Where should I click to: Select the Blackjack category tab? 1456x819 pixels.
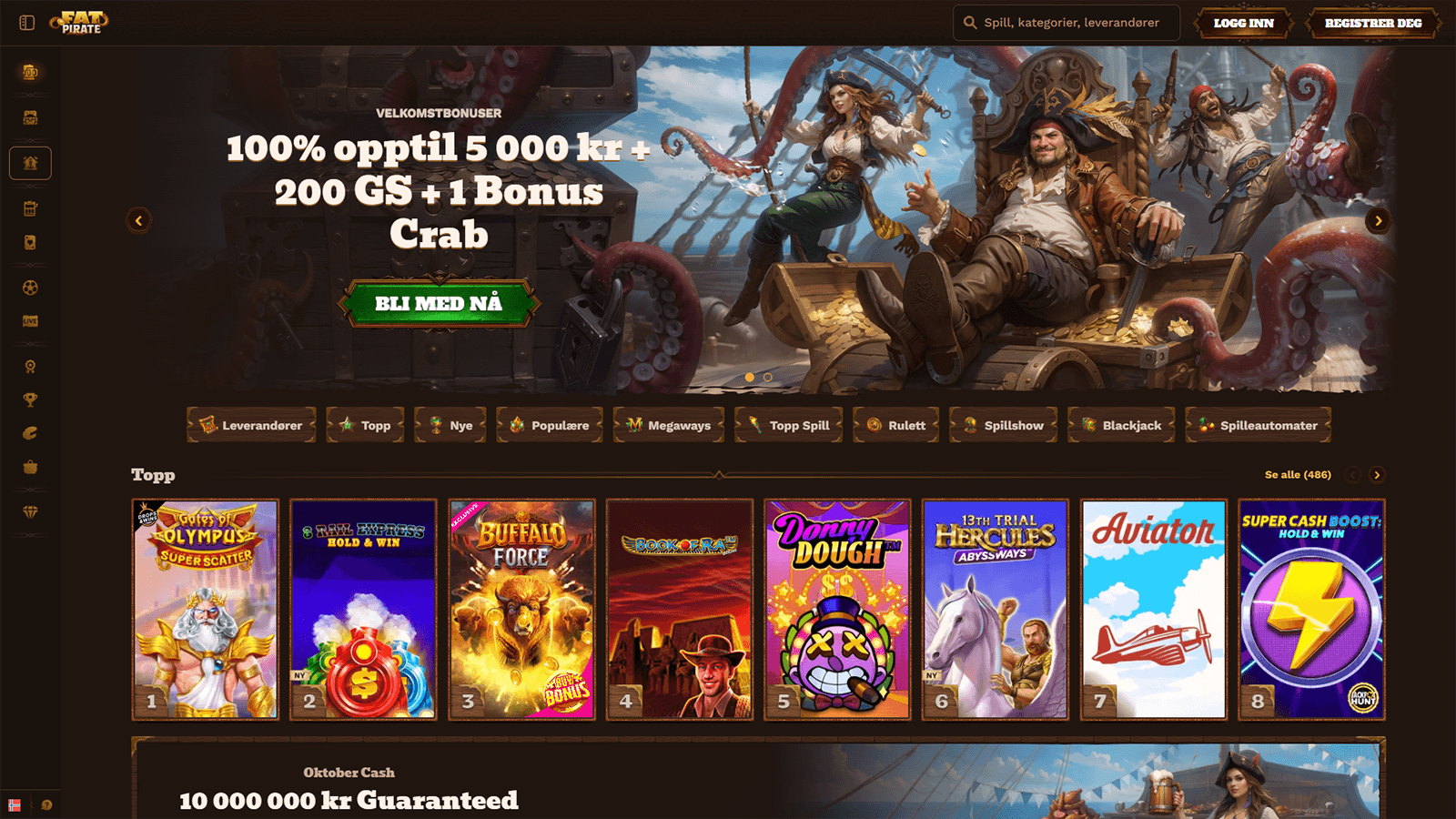[x=1121, y=425]
